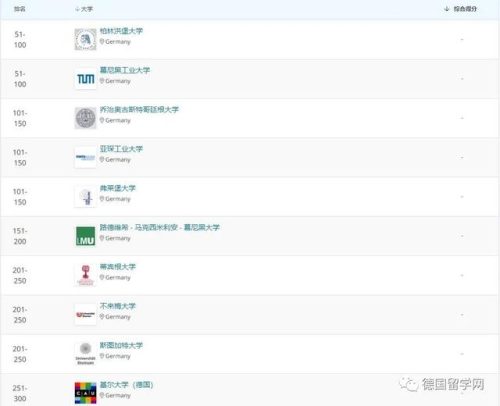Screen dimensions: 500x406
Task: Click the Göttingen University seal logo
Action: coord(85,118)
